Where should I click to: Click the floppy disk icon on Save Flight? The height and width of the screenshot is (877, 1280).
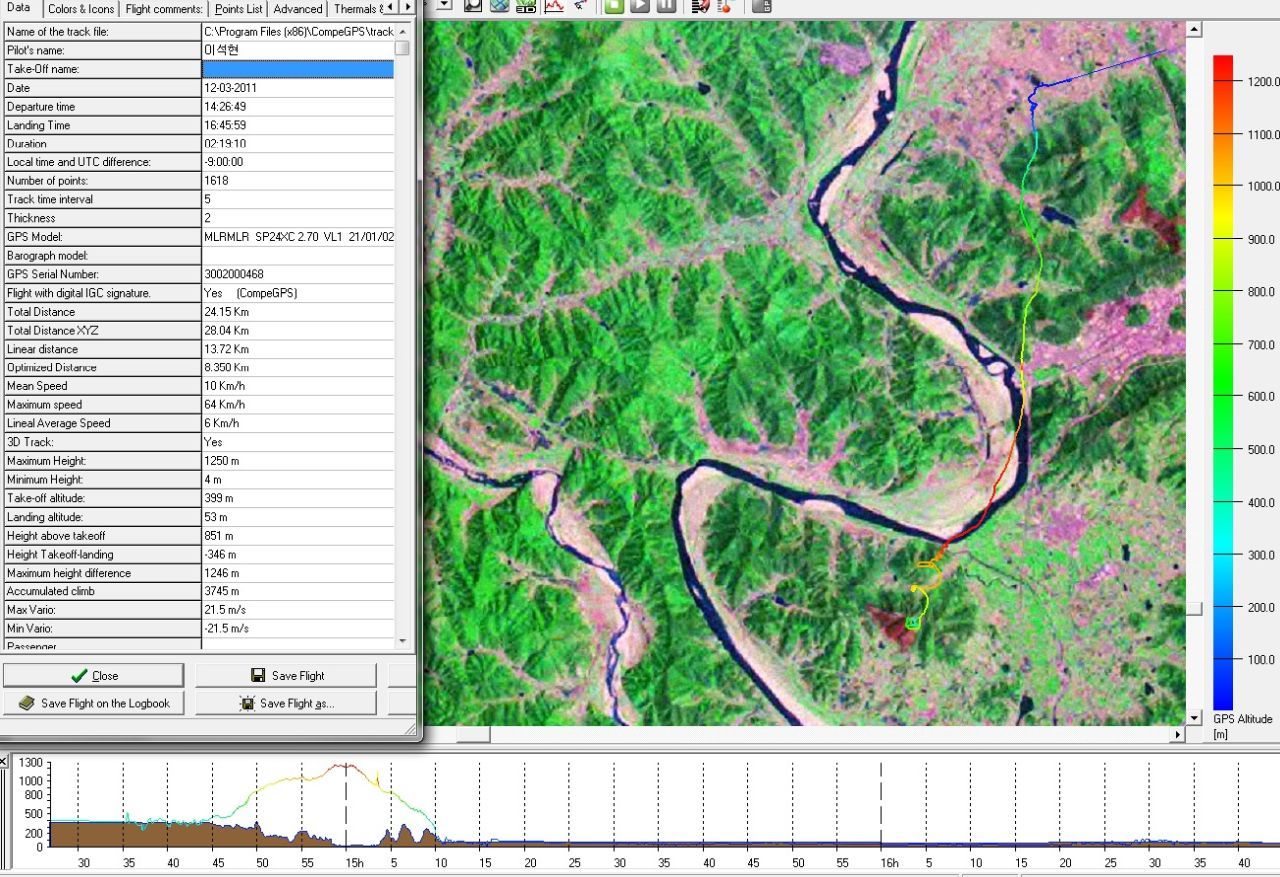tap(258, 676)
